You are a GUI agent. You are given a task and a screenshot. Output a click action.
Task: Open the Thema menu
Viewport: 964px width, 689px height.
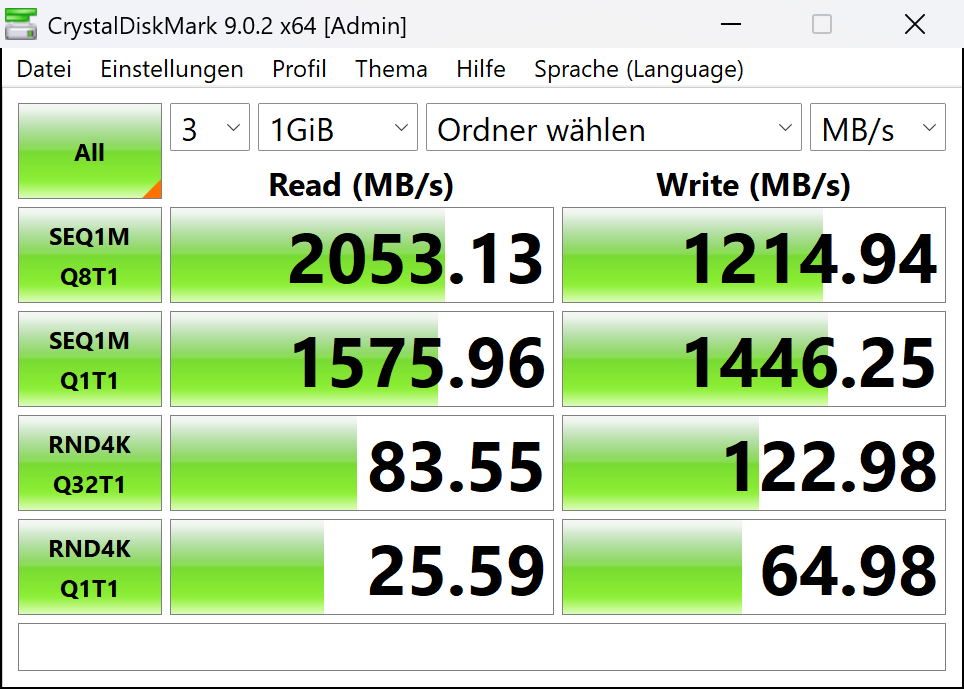(x=391, y=69)
